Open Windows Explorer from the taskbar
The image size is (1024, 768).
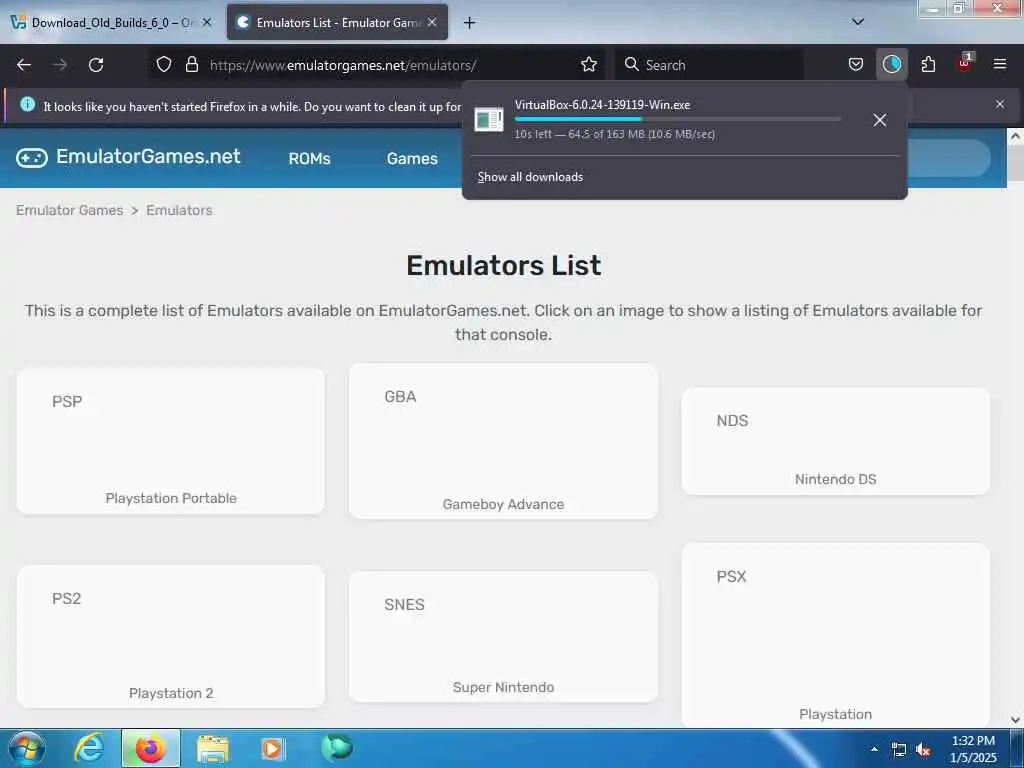tap(213, 748)
